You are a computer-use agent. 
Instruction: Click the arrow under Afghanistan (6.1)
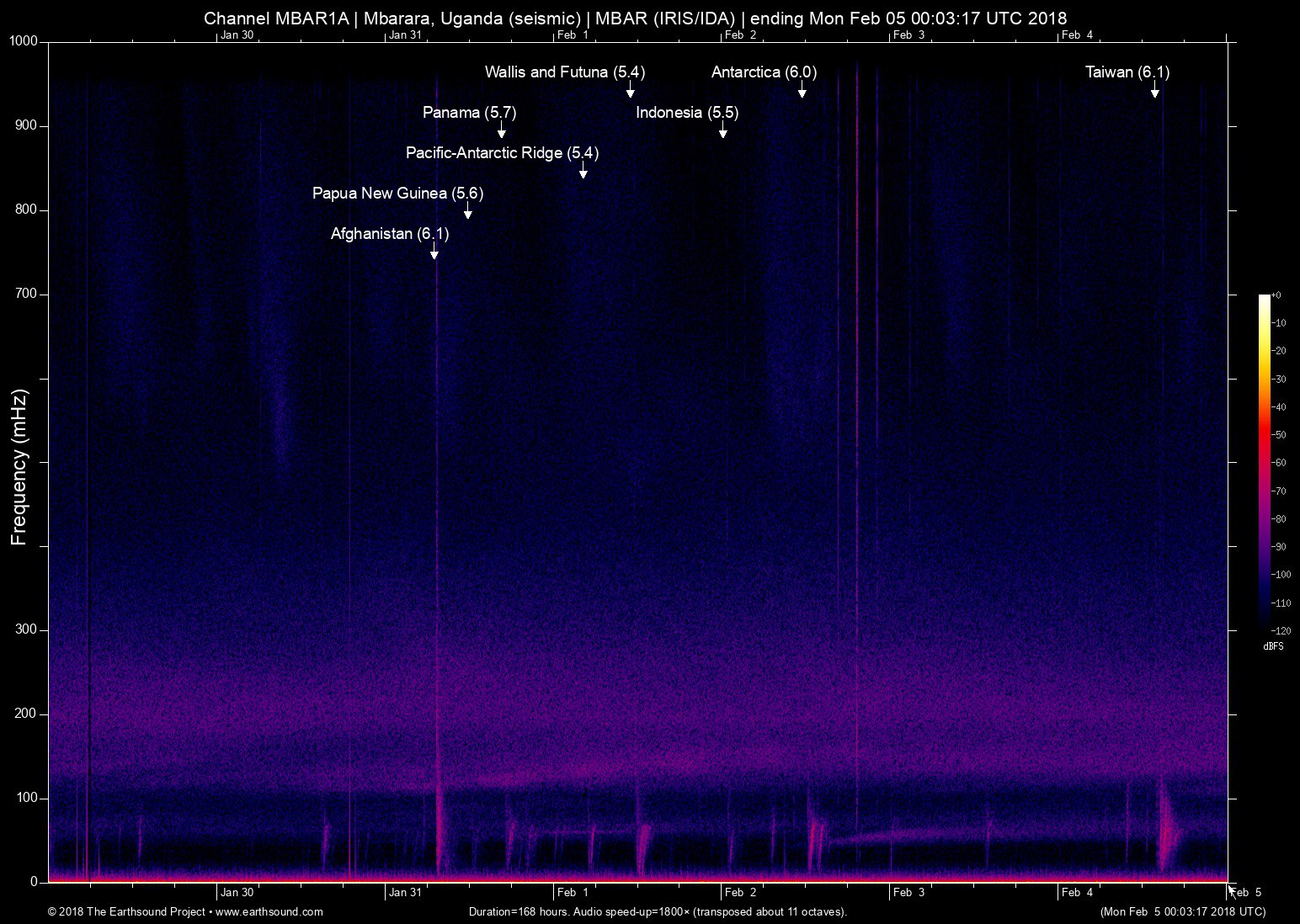pyautogui.click(x=434, y=252)
